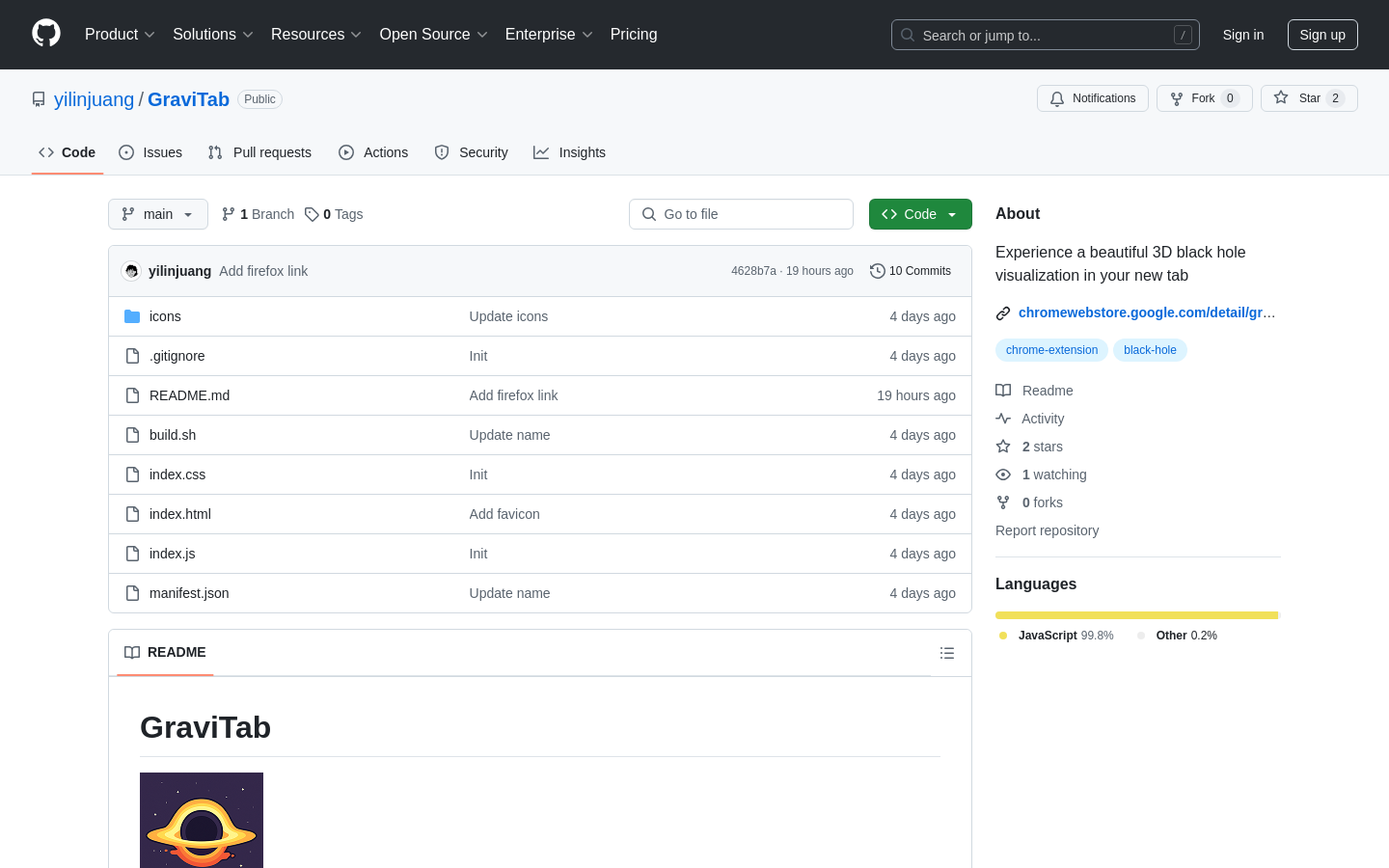Select the README tab header
The image size is (1389, 868).
[165, 653]
